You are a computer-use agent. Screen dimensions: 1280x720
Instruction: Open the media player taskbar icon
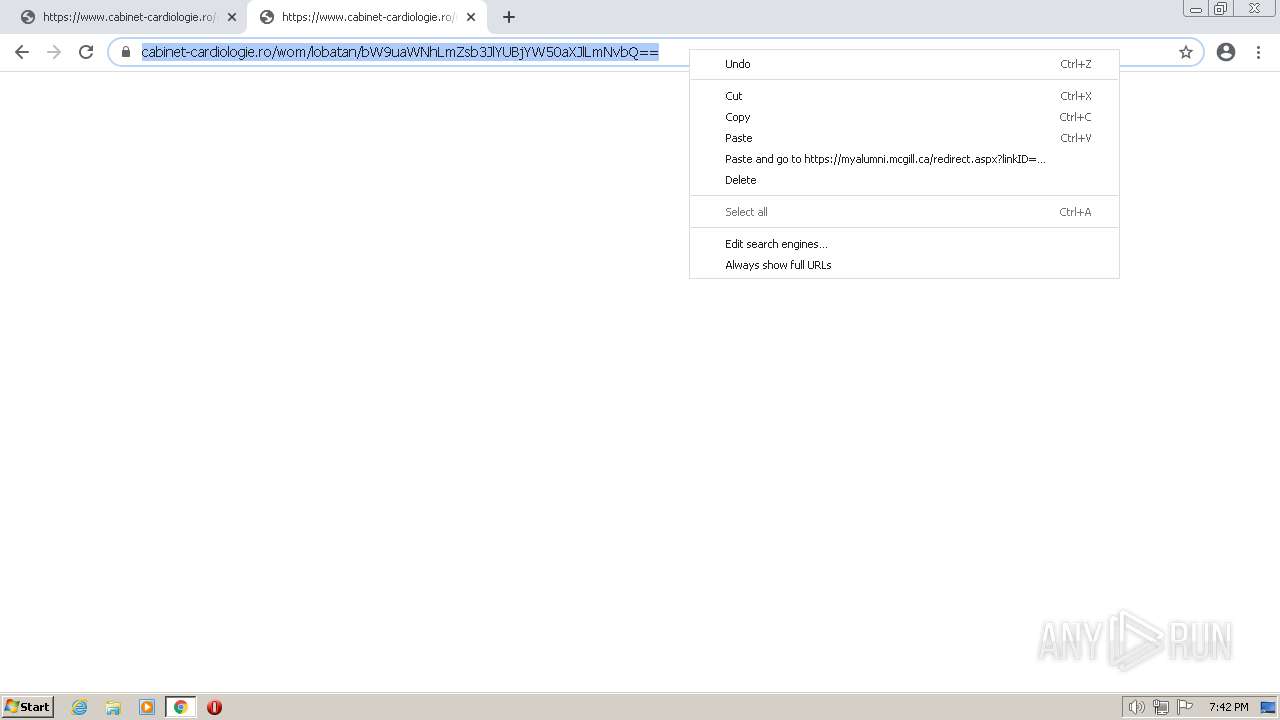click(147, 707)
